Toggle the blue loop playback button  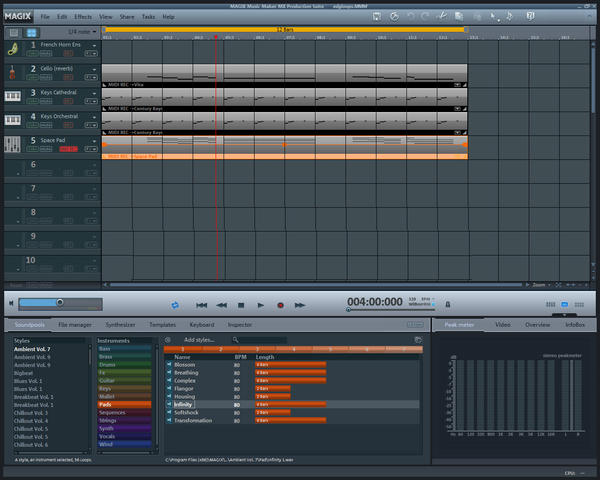click(175, 305)
